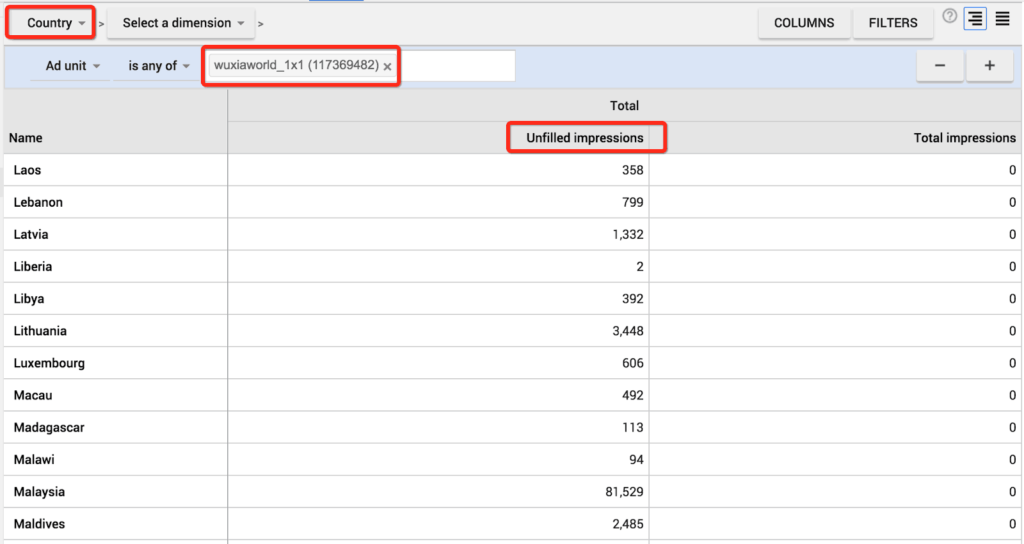This screenshot has width=1024, height=544.
Task: Sort by Unfilled impressions column header
Action: [584, 138]
